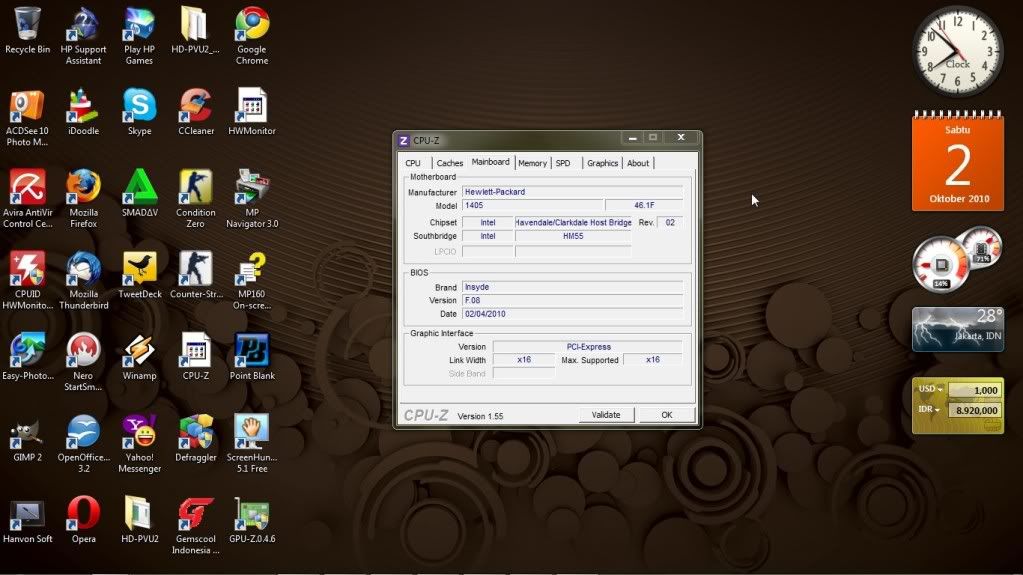Click the analog Clock gadget
1023x575 pixels.
958,51
